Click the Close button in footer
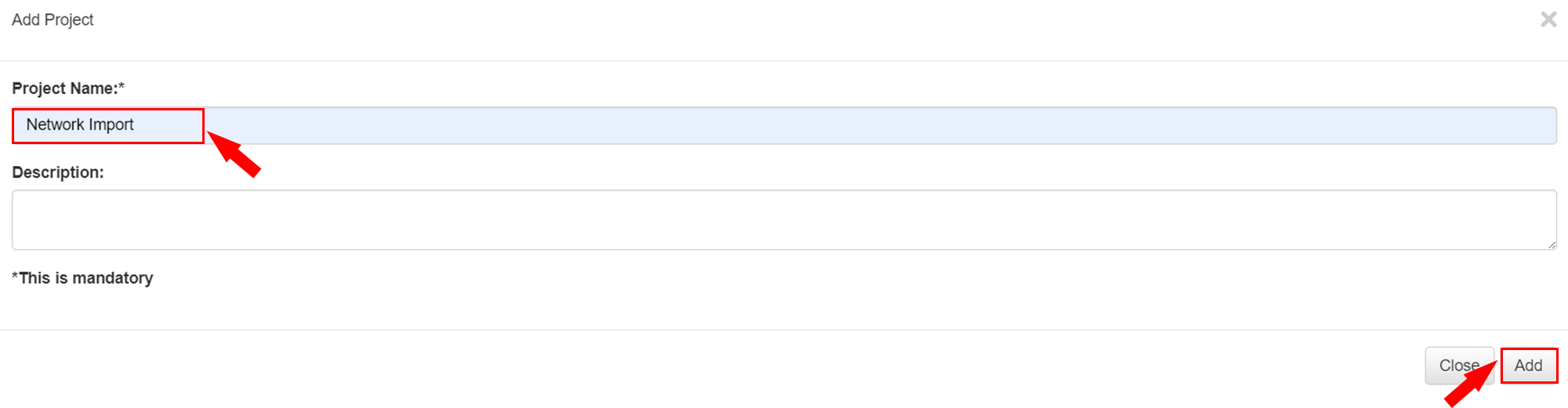The image size is (1568, 408). (1457, 366)
